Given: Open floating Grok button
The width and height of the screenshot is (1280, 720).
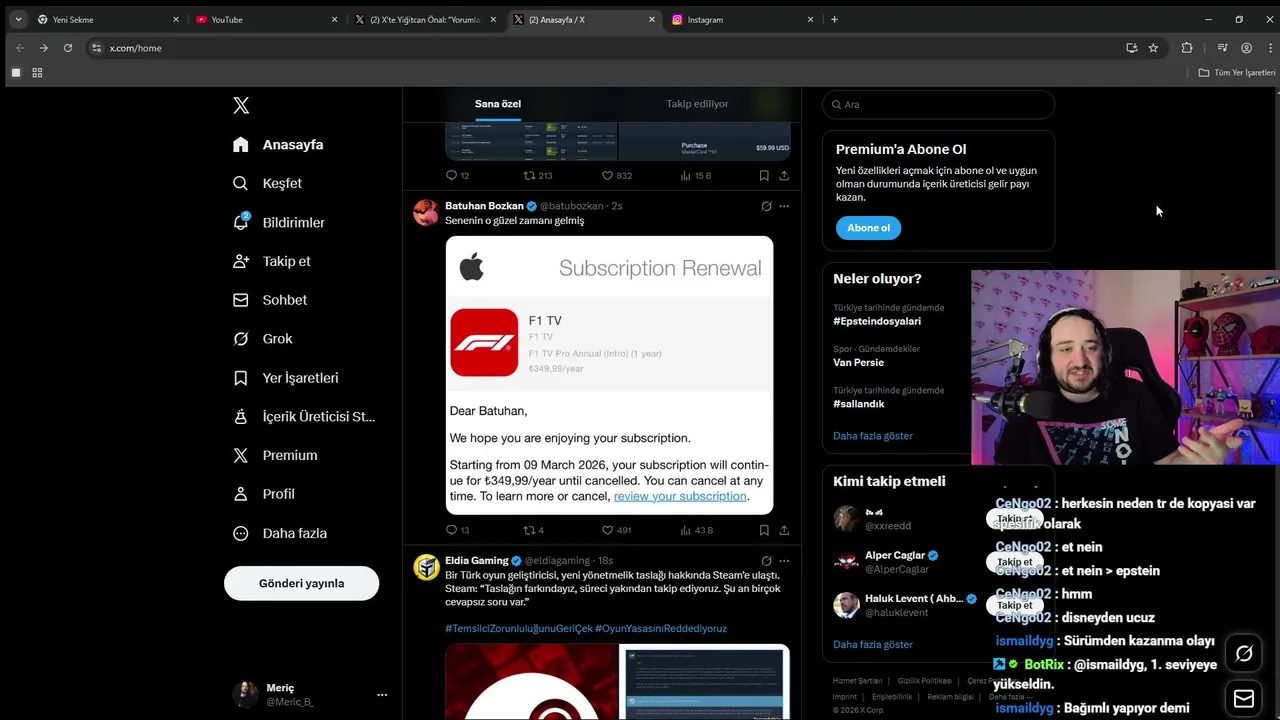Looking at the screenshot, I should coord(1244,653).
